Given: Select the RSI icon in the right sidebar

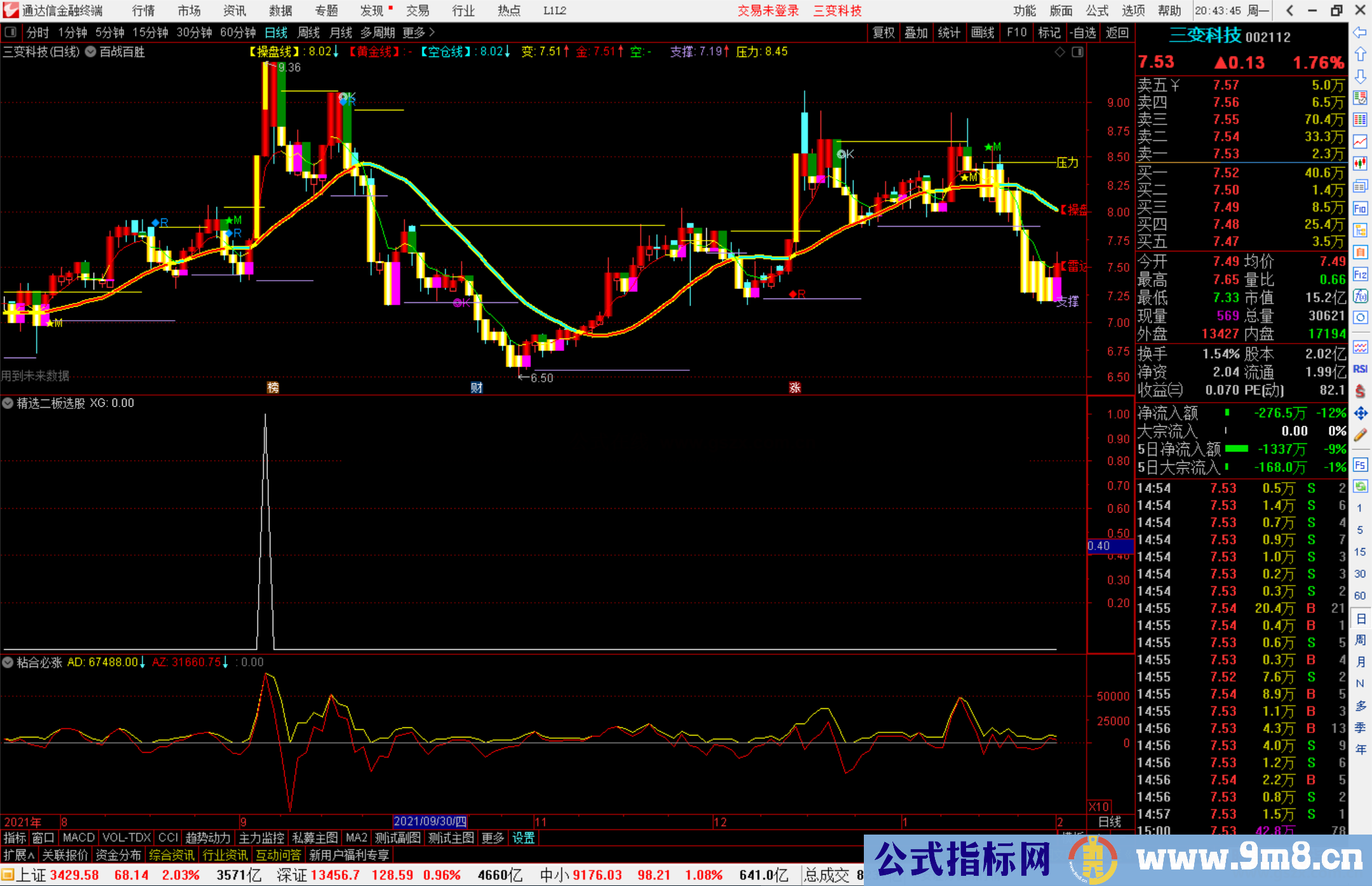Looking at the screenshot, I should pos(1361,368).
